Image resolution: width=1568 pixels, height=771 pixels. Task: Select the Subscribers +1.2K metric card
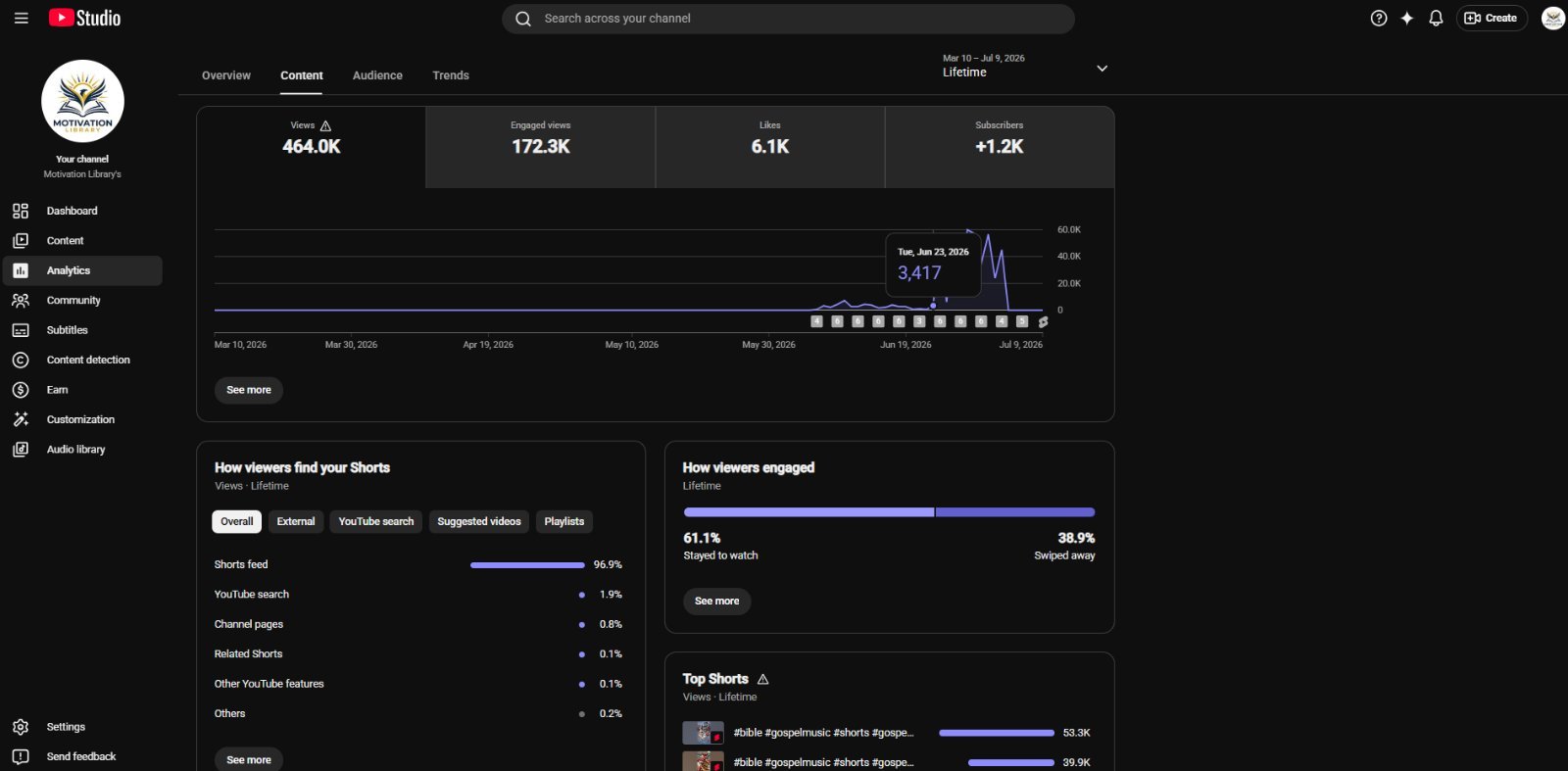(1000, 147)
